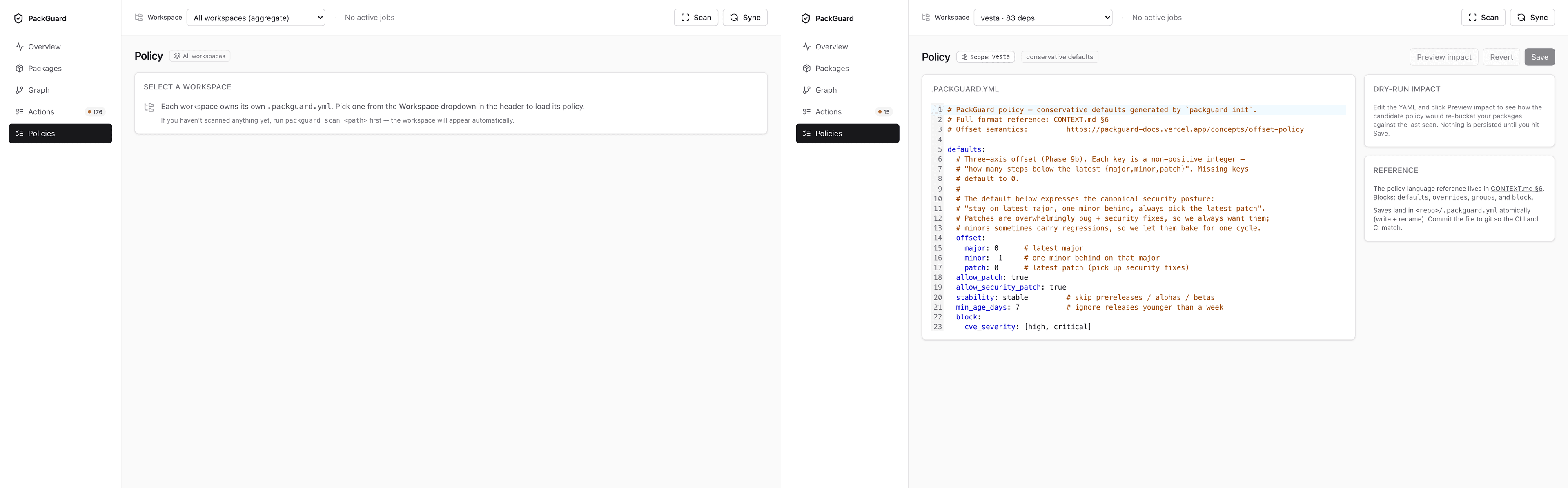Click tree icon in Scope: vesta badge

pos(964,57)
